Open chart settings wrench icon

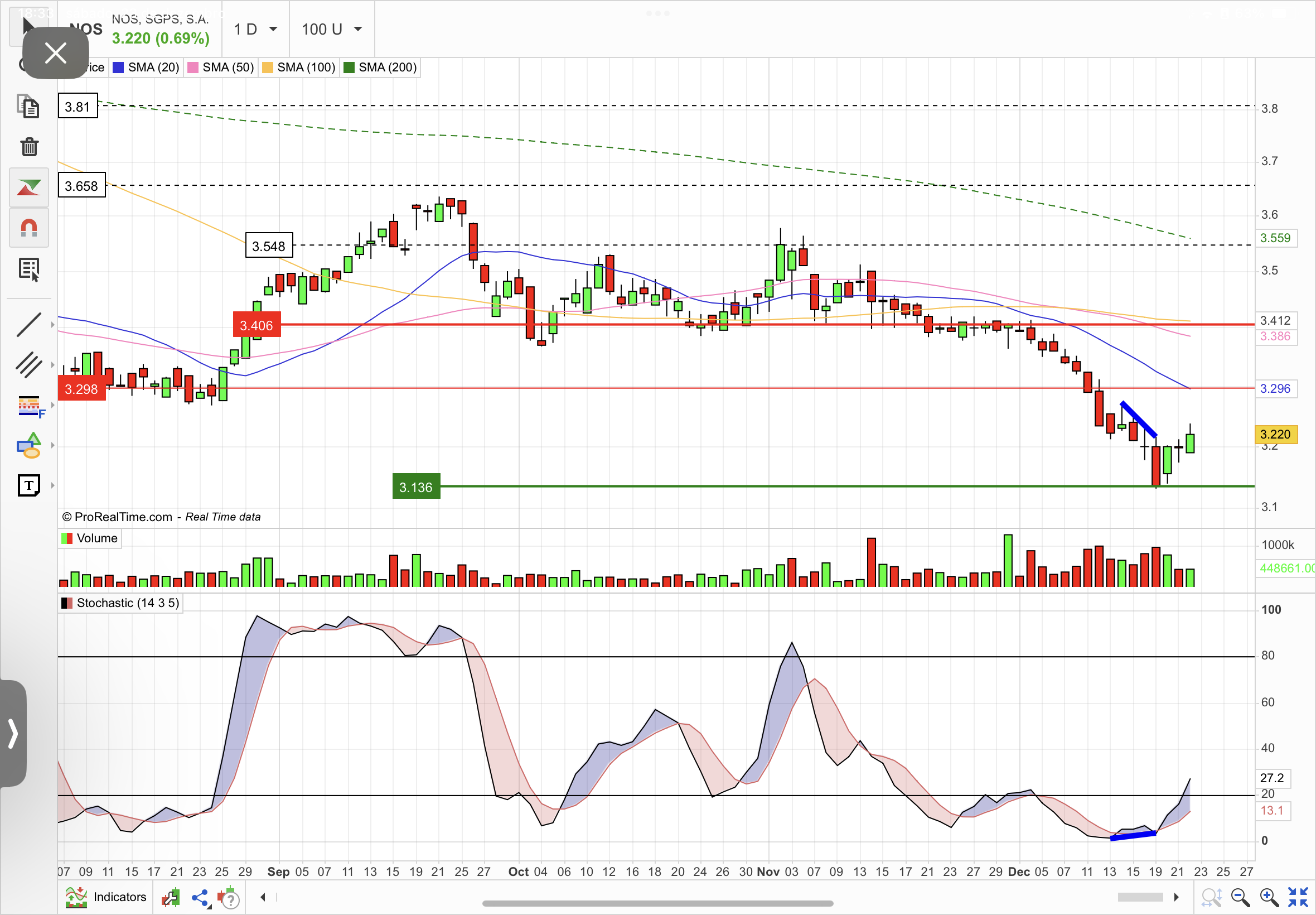(171, 897)
